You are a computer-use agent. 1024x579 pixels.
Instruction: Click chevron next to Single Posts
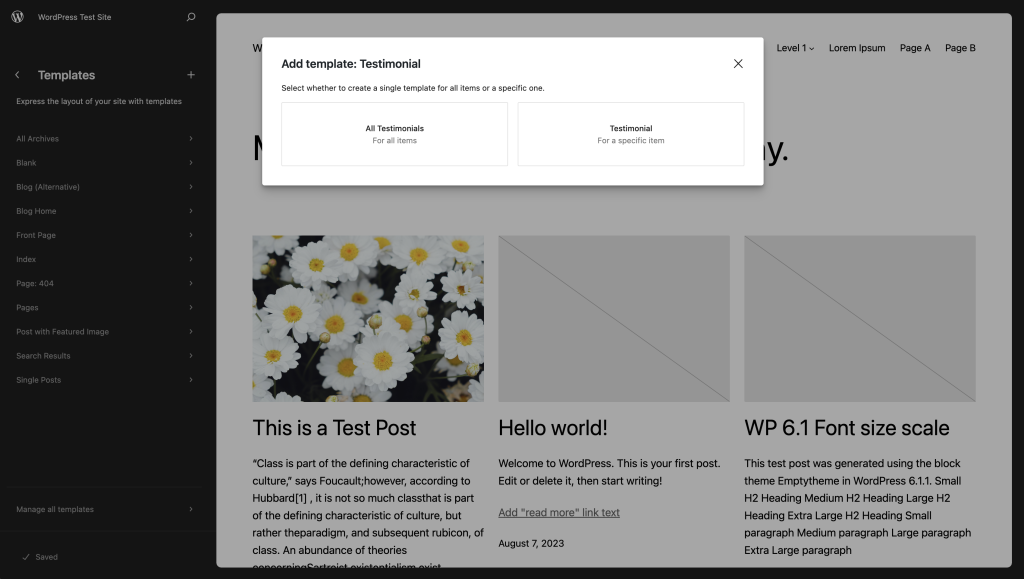coord(190,380)
